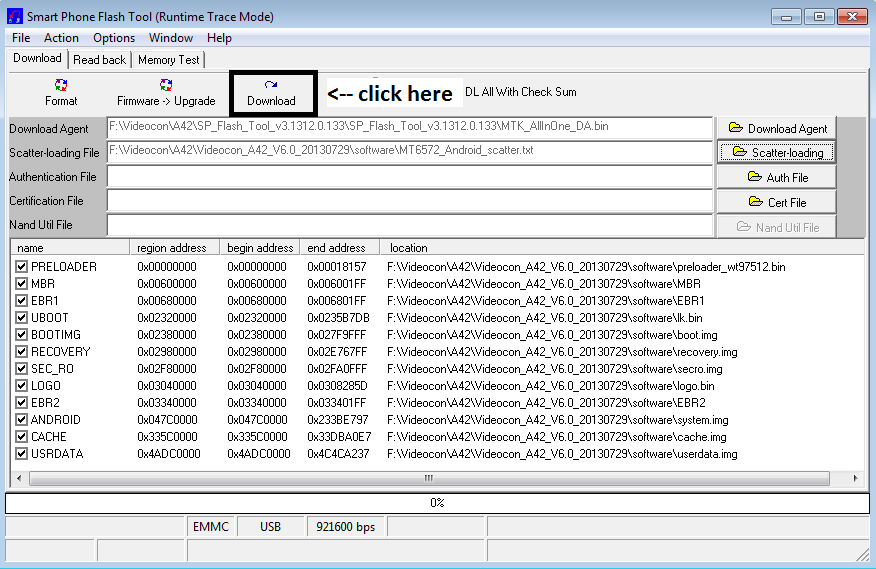Viewport: 876px width, 569px height.
Task: Click the horizontal scrollbar right arrow
Action: tap(855, 478)
